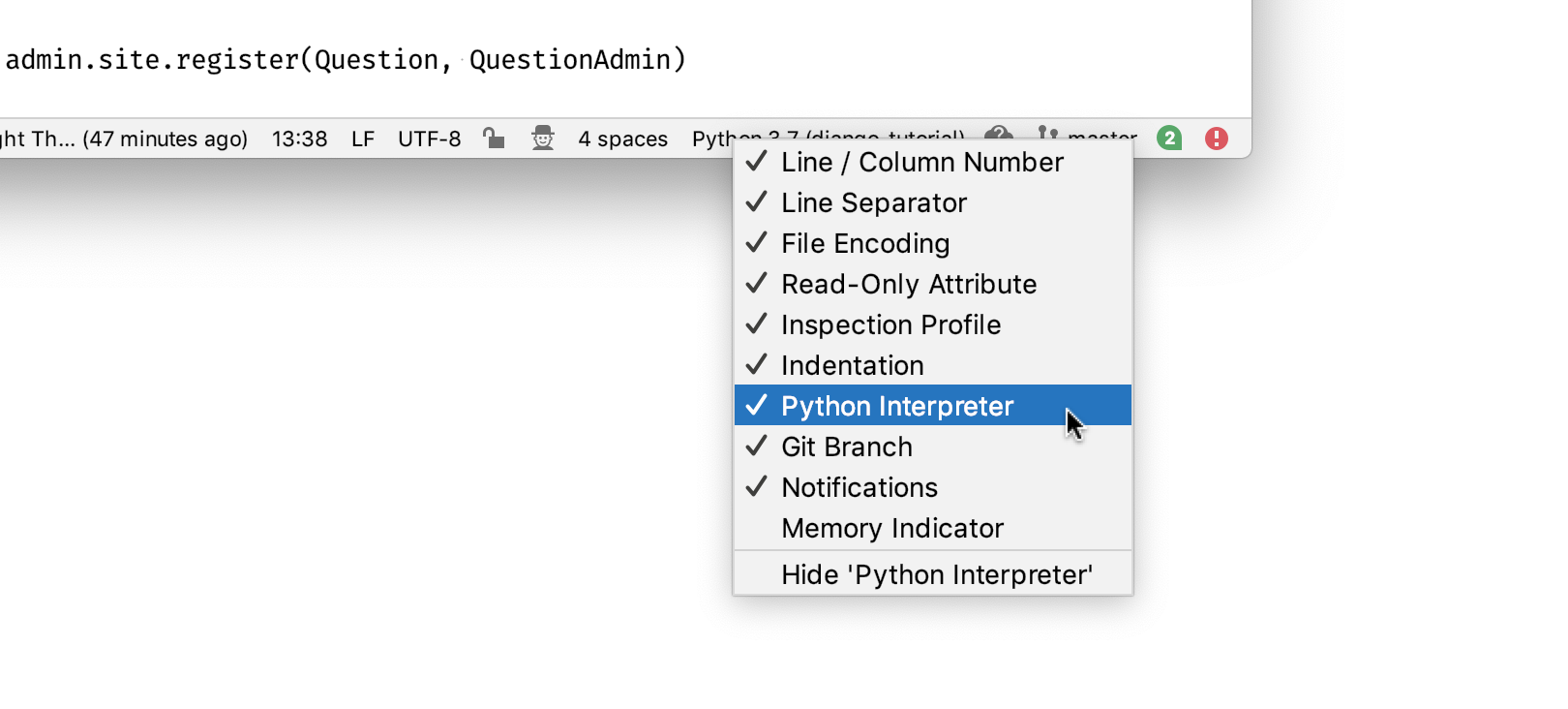
Task: Click the Git branch icon in status bar
Action: [x=1046, y=135]
